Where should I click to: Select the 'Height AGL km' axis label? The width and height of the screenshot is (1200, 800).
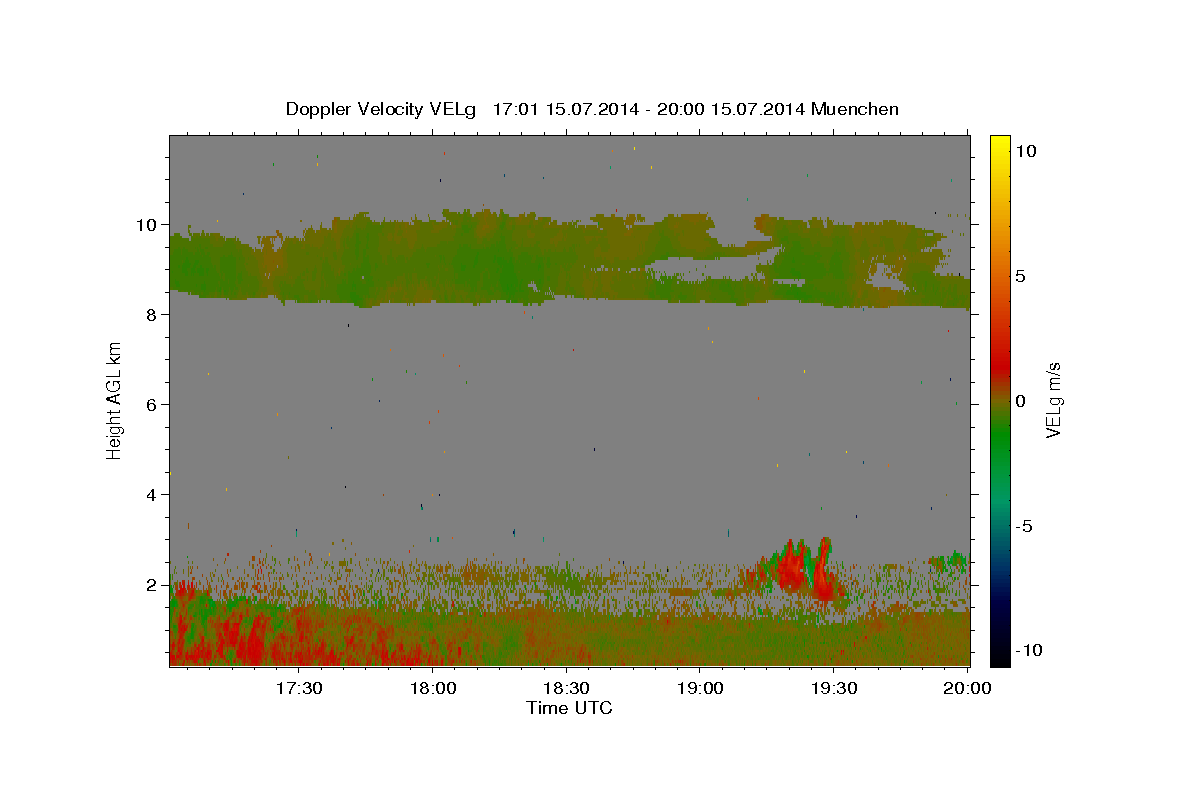tap(115, 400)
